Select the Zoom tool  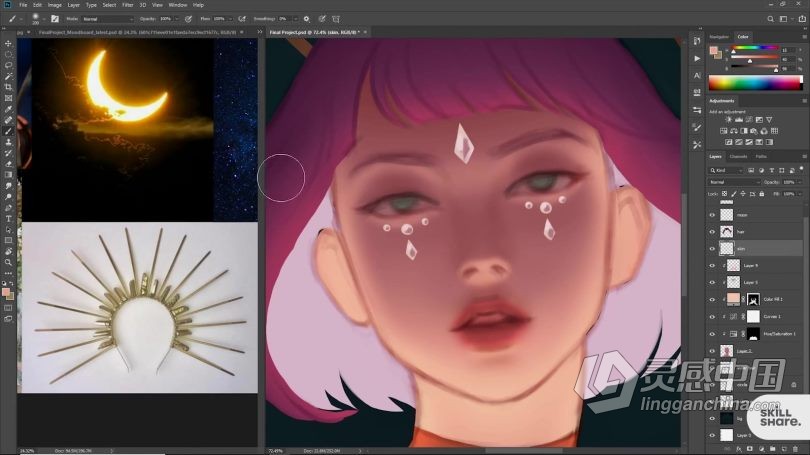pyautogui.click(x=8, y=262)
